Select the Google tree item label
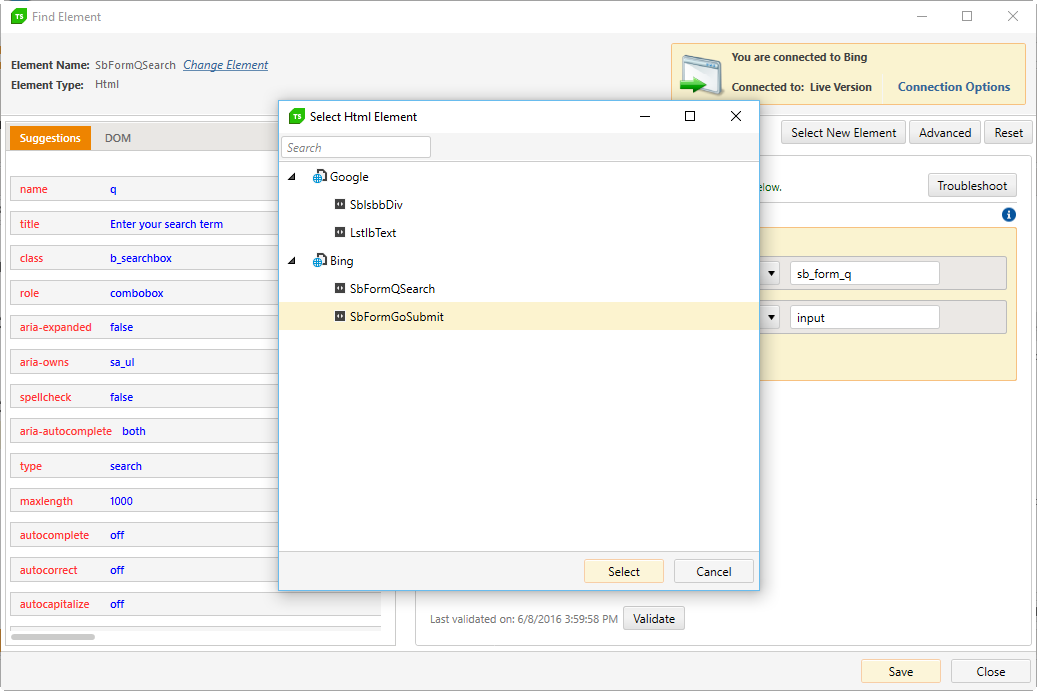 click(349, 177)
